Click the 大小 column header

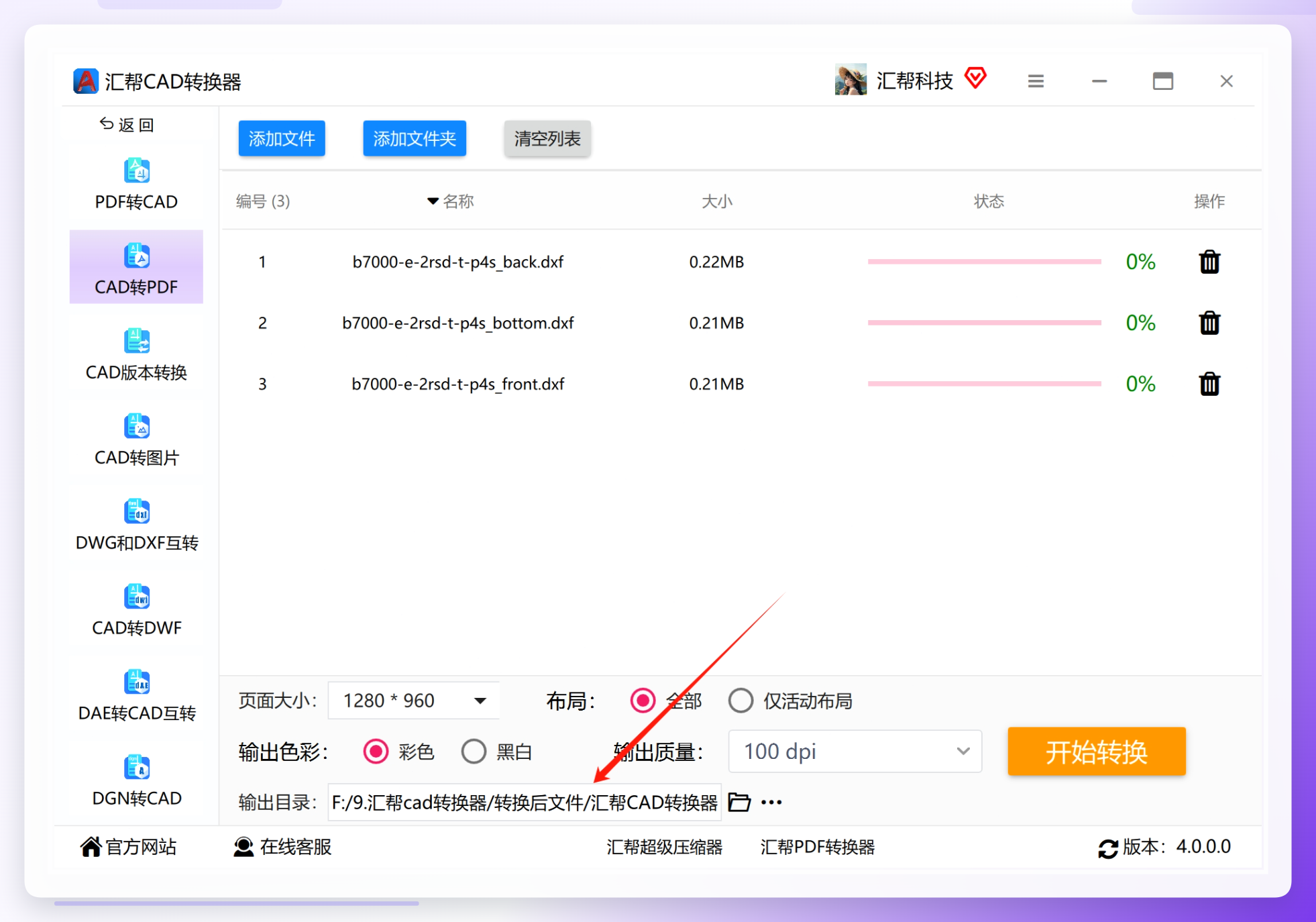pyautogui.click(x=717, y=201)
